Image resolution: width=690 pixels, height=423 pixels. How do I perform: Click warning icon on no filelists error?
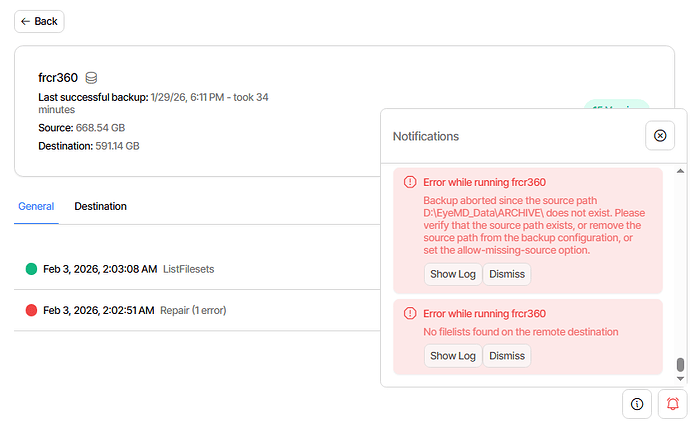[x=410, y=313]
